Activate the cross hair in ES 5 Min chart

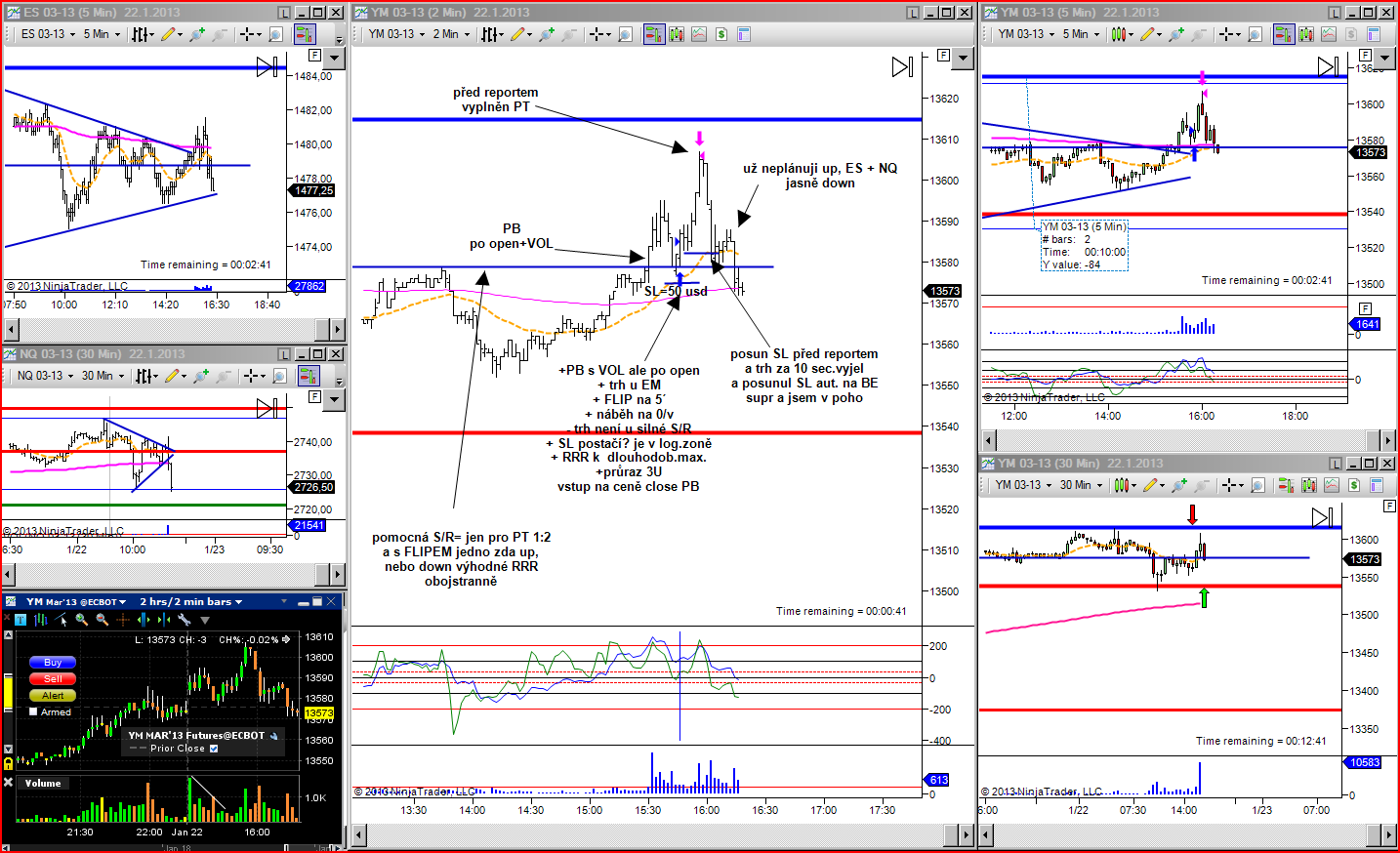point(250,34)
